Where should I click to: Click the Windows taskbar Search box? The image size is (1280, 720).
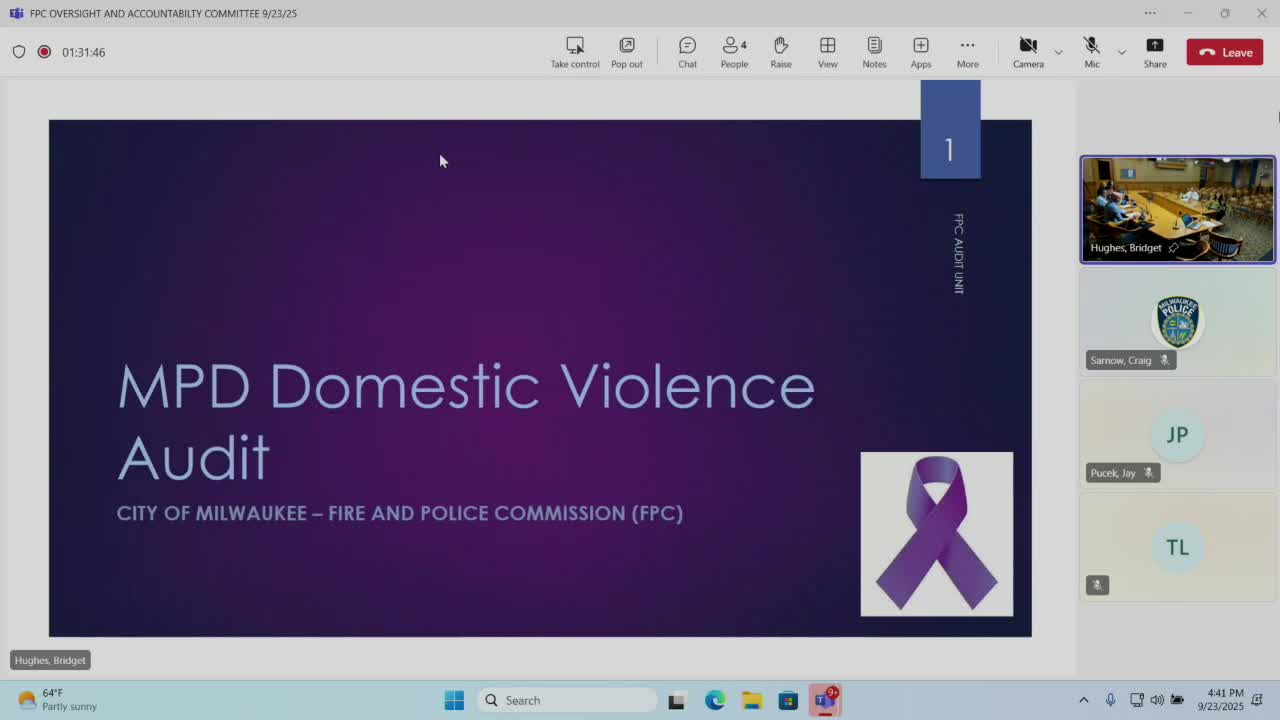567,700
